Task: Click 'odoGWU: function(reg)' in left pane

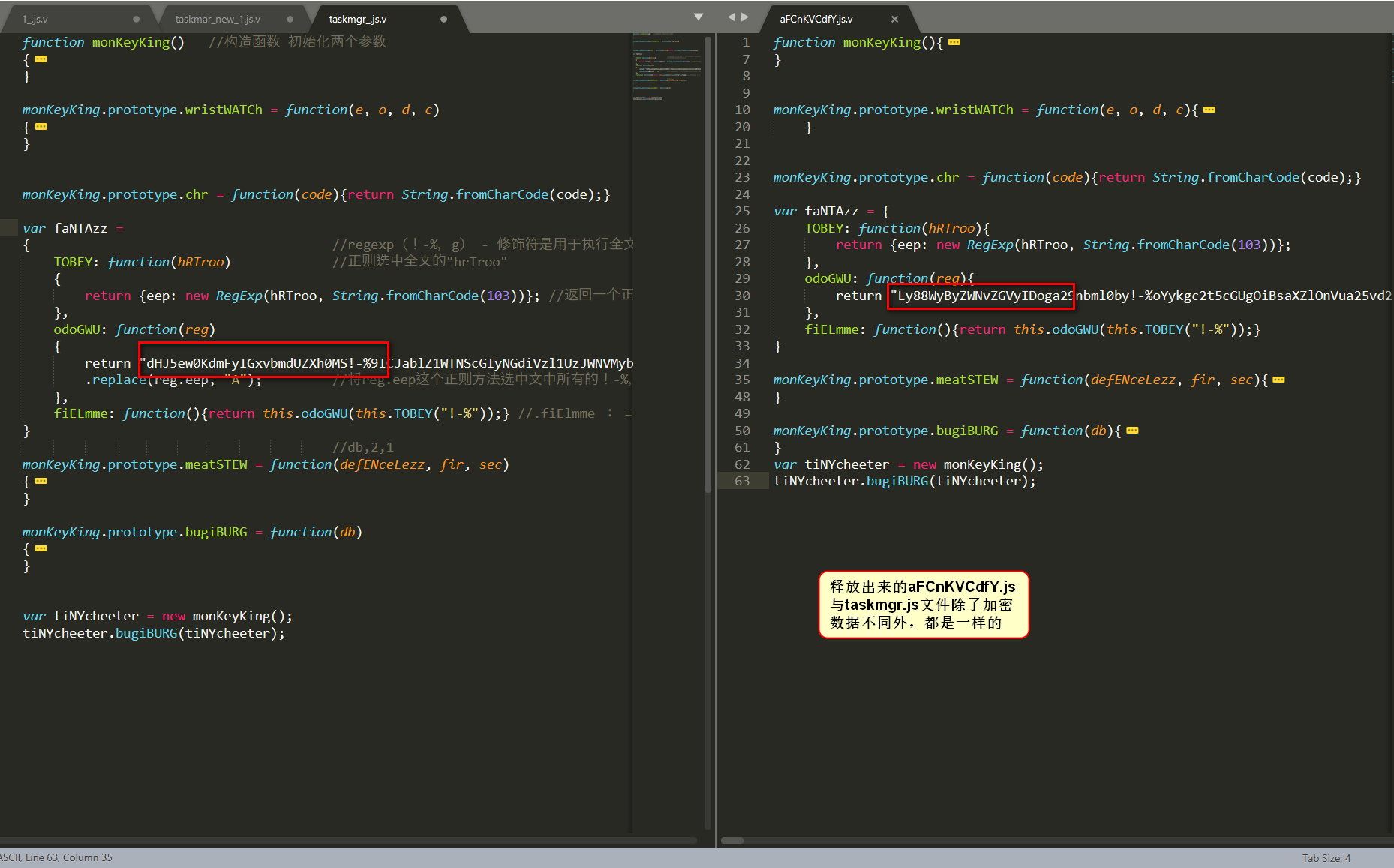Action: tap(134, 329)
